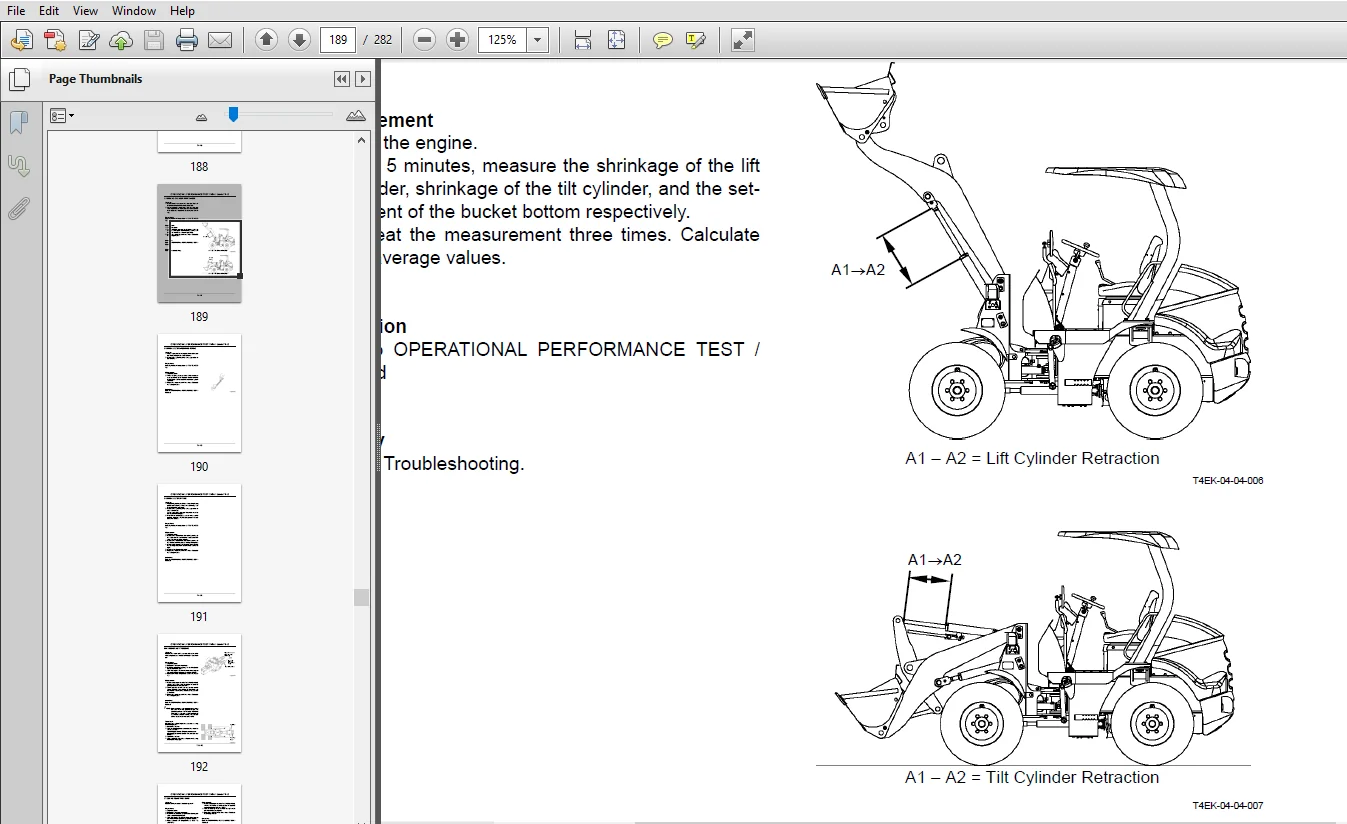Open the View menu

click(x=86, y=11)
